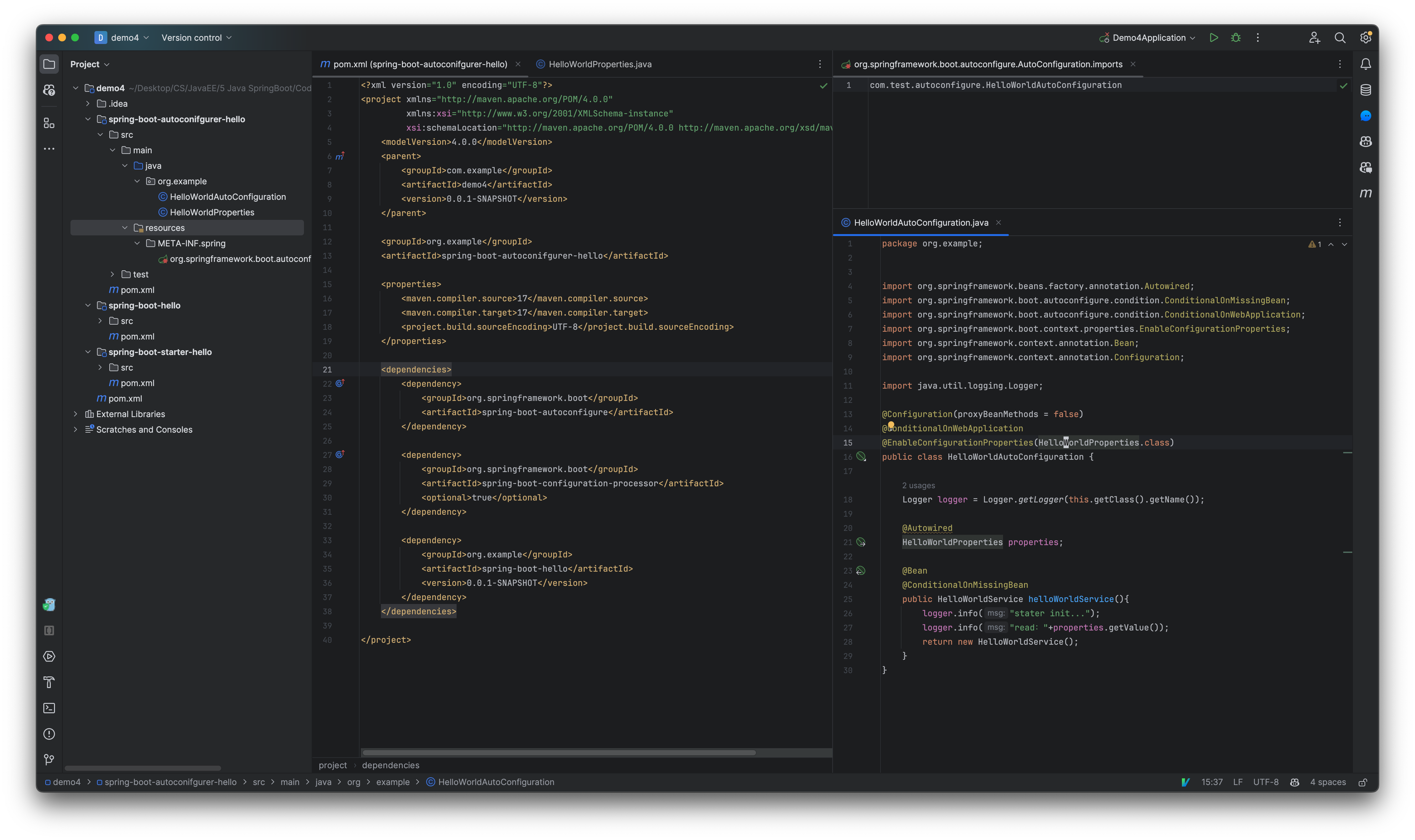
Task: Run the Demo4Application configuration
Action: point(1214,38)
